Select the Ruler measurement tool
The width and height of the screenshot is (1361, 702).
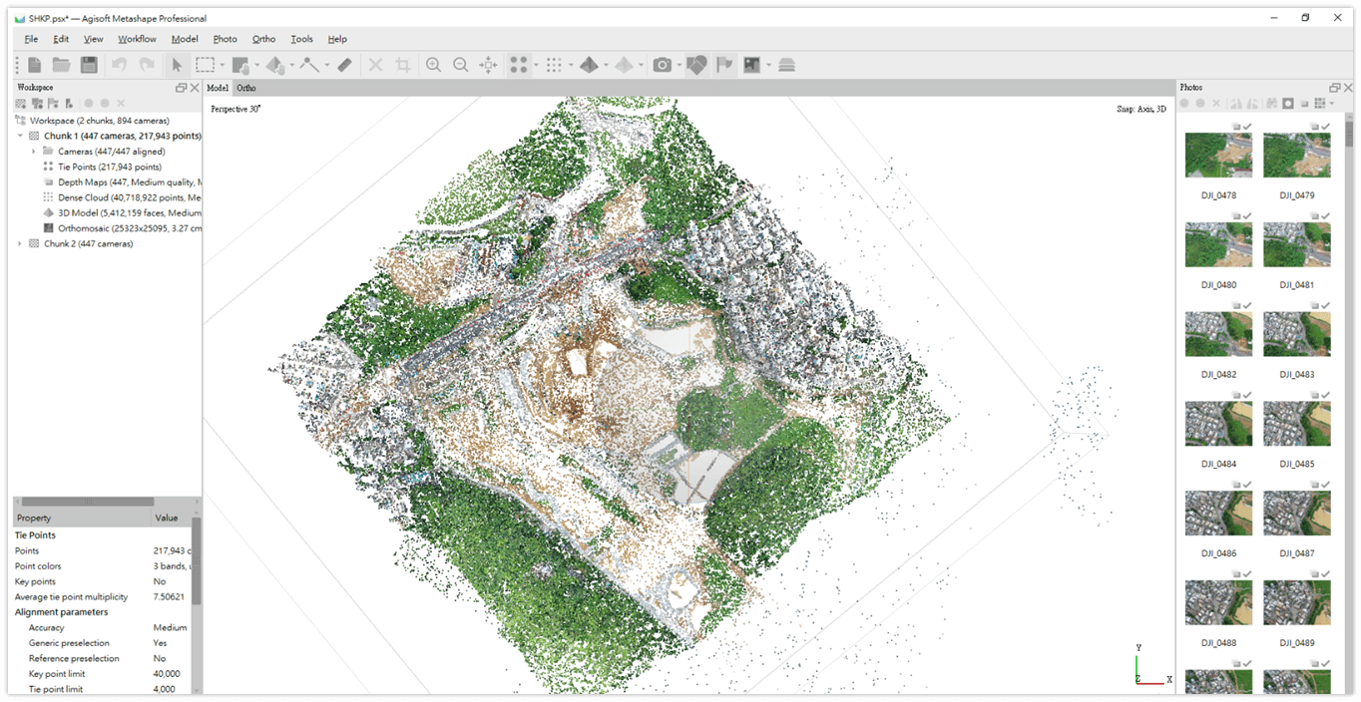(344, 65)
